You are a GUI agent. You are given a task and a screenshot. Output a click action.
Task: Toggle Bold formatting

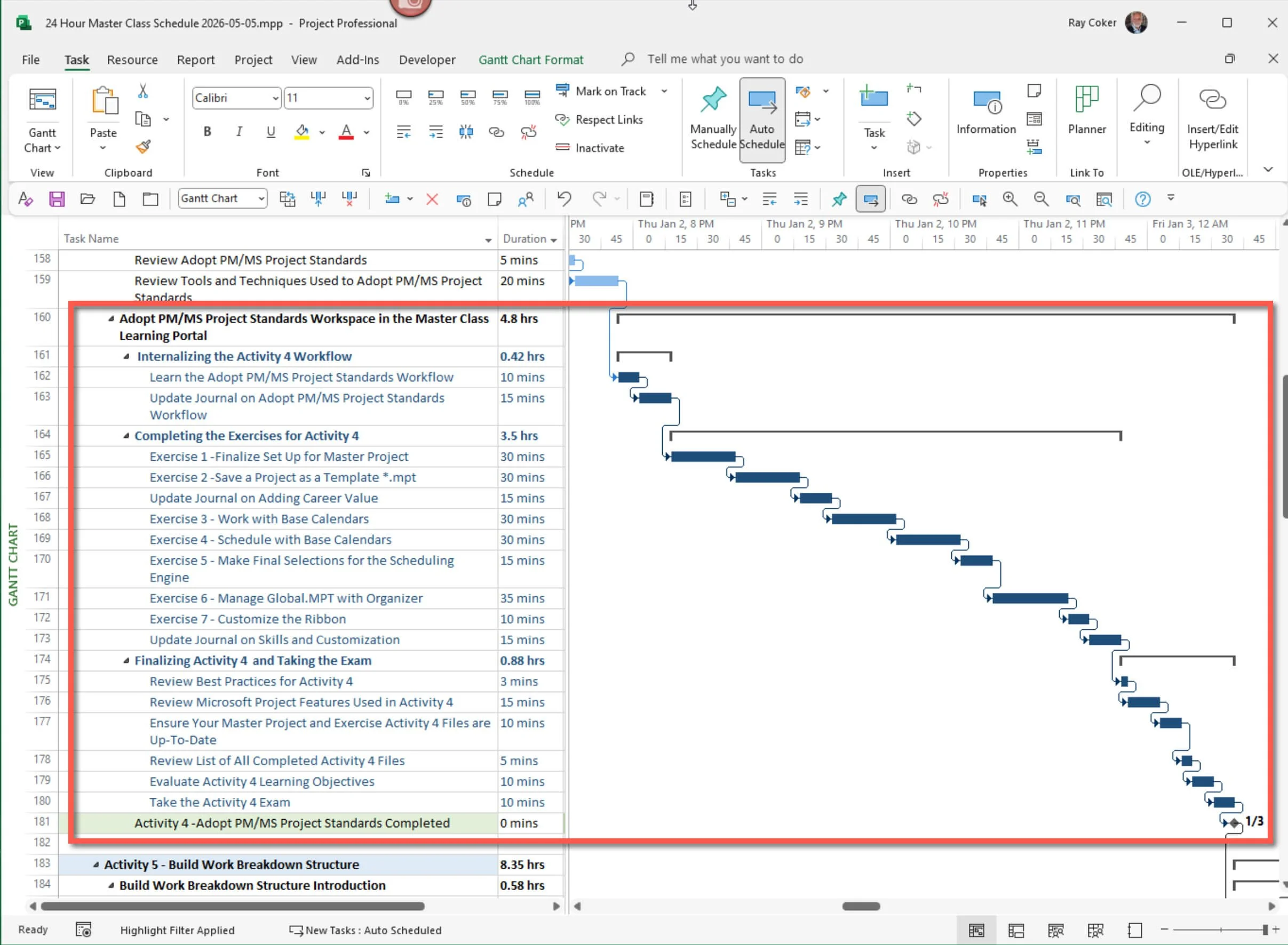coord(207,132)
